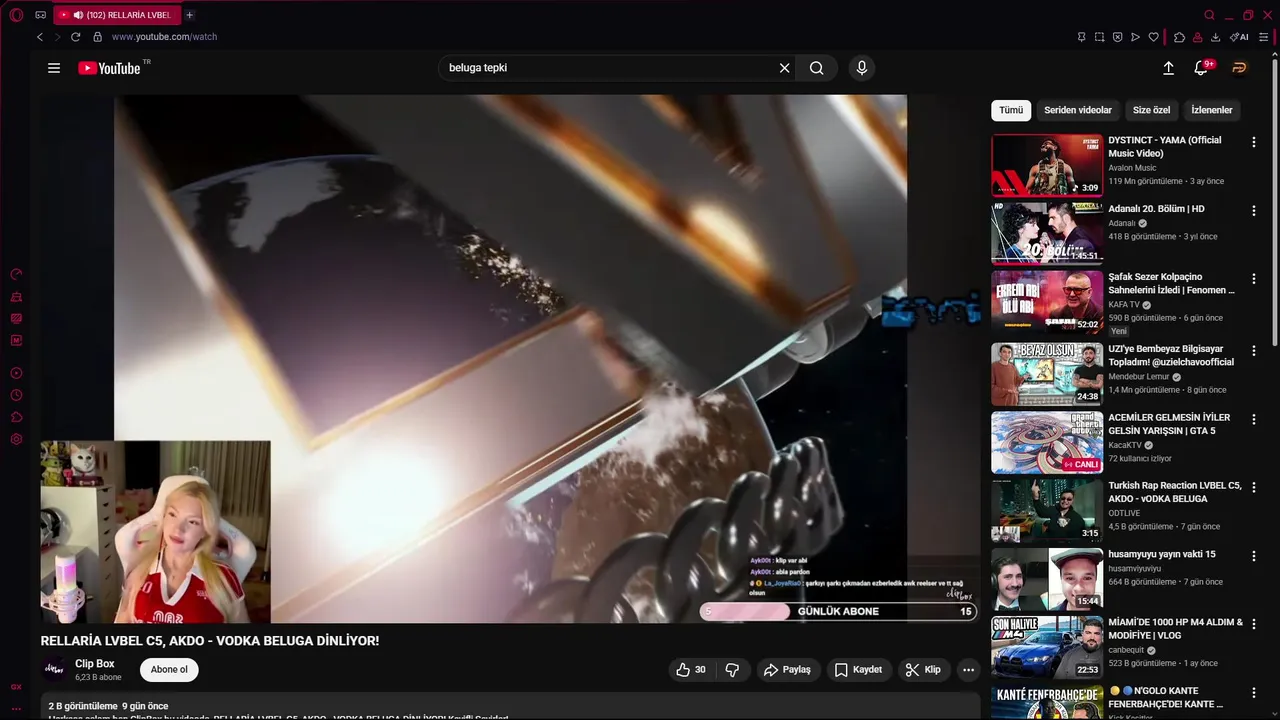Viewport: 1280px width, 720px height.
Task: Open Adanalı 20. Bölüm thumbnail
Action: coord(1047,233)
